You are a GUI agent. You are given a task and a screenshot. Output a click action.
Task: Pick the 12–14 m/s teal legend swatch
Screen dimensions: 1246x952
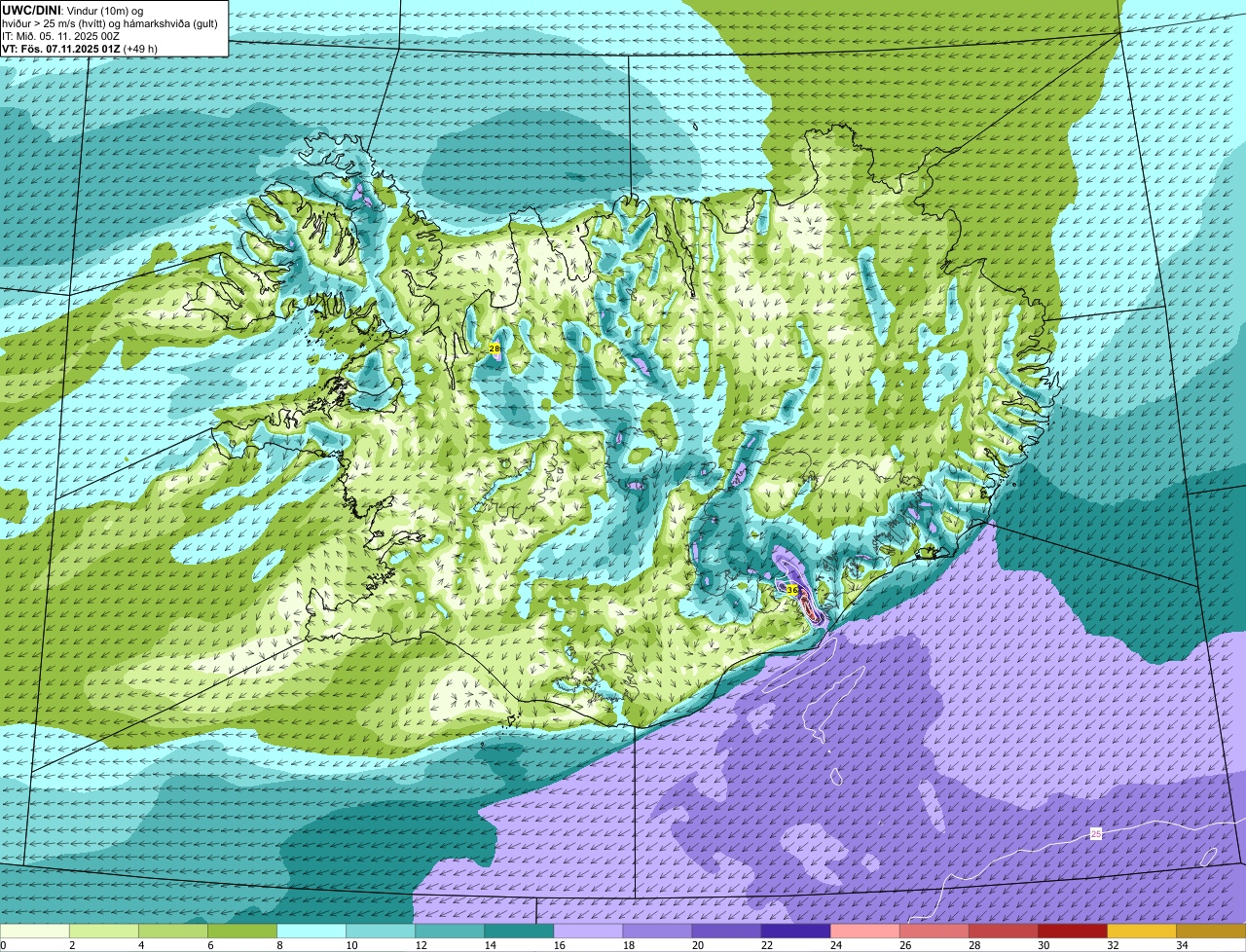pyautogui.click(x=450, y=931)
